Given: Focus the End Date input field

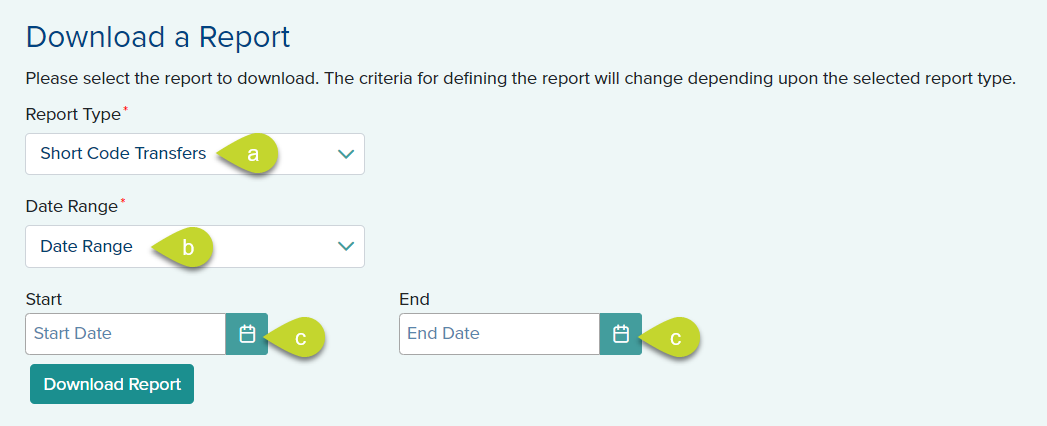Looking at the screenshot, I should (x=499, y=334).
